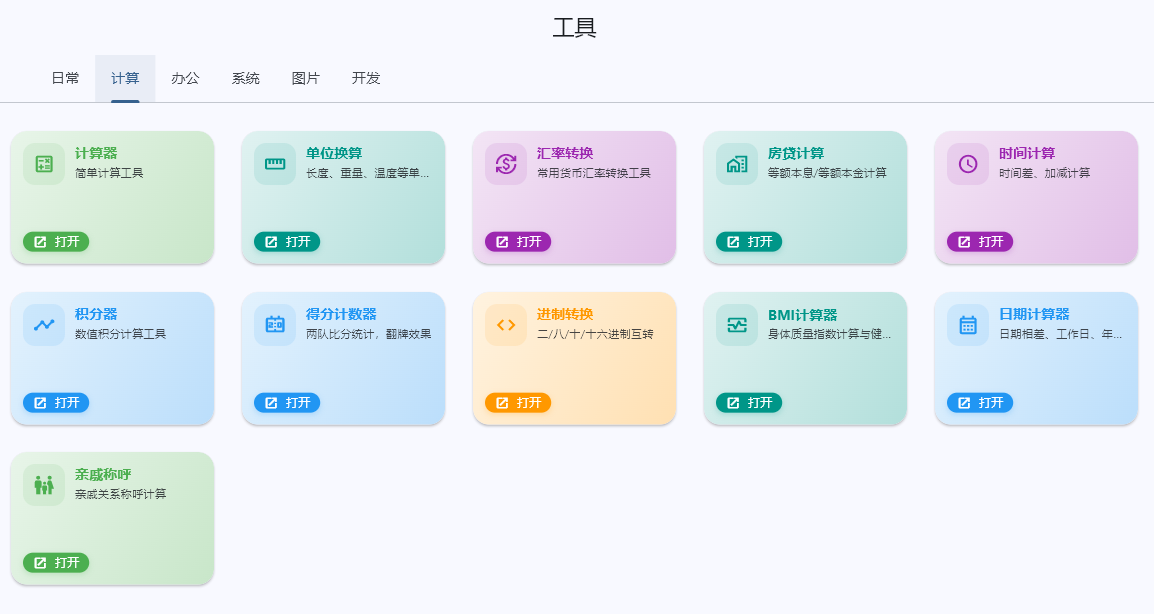Click the 计算器 calculator icon

[x=44, y=164]
